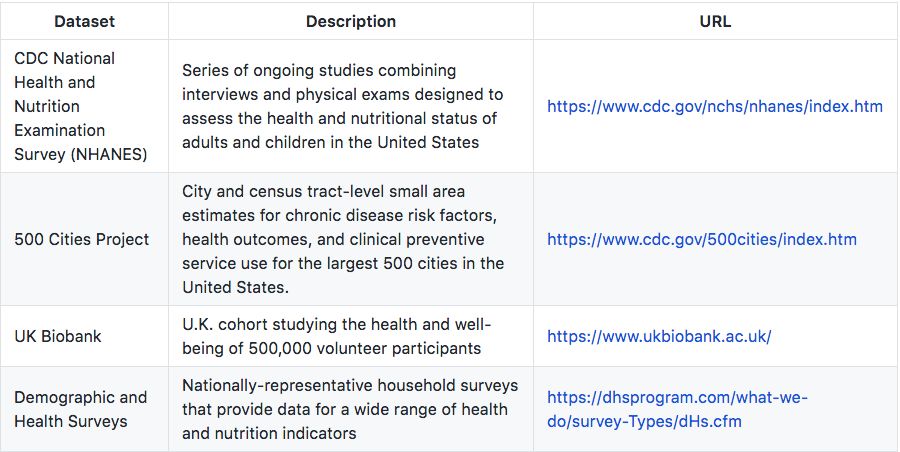Click the Dataset column header

(84, 21)
